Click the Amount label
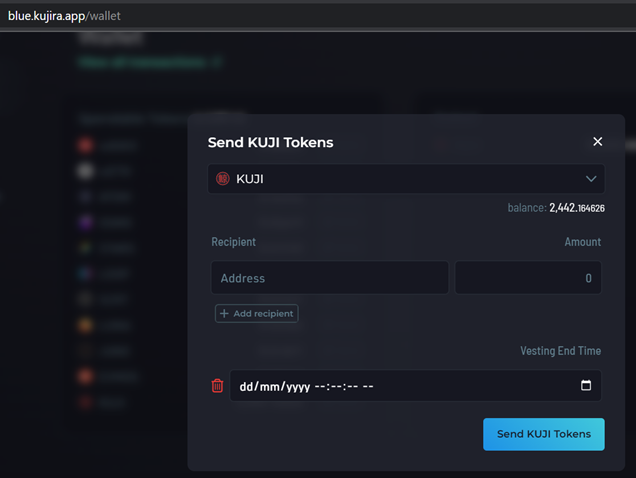The image size is (636, 478). (x=582, y=242)
